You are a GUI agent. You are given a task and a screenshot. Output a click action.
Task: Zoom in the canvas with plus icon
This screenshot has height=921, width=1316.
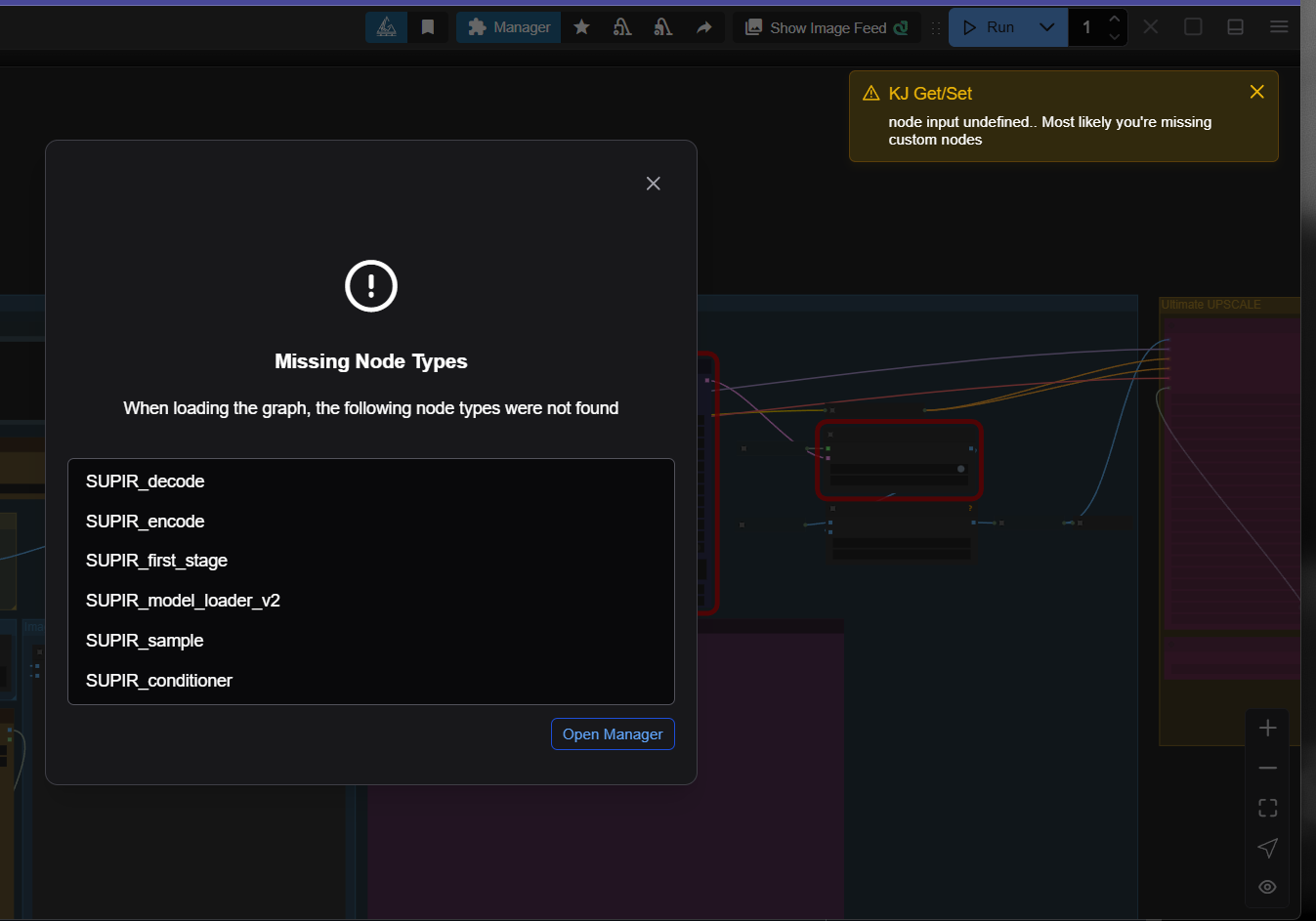pos(1267,729)
